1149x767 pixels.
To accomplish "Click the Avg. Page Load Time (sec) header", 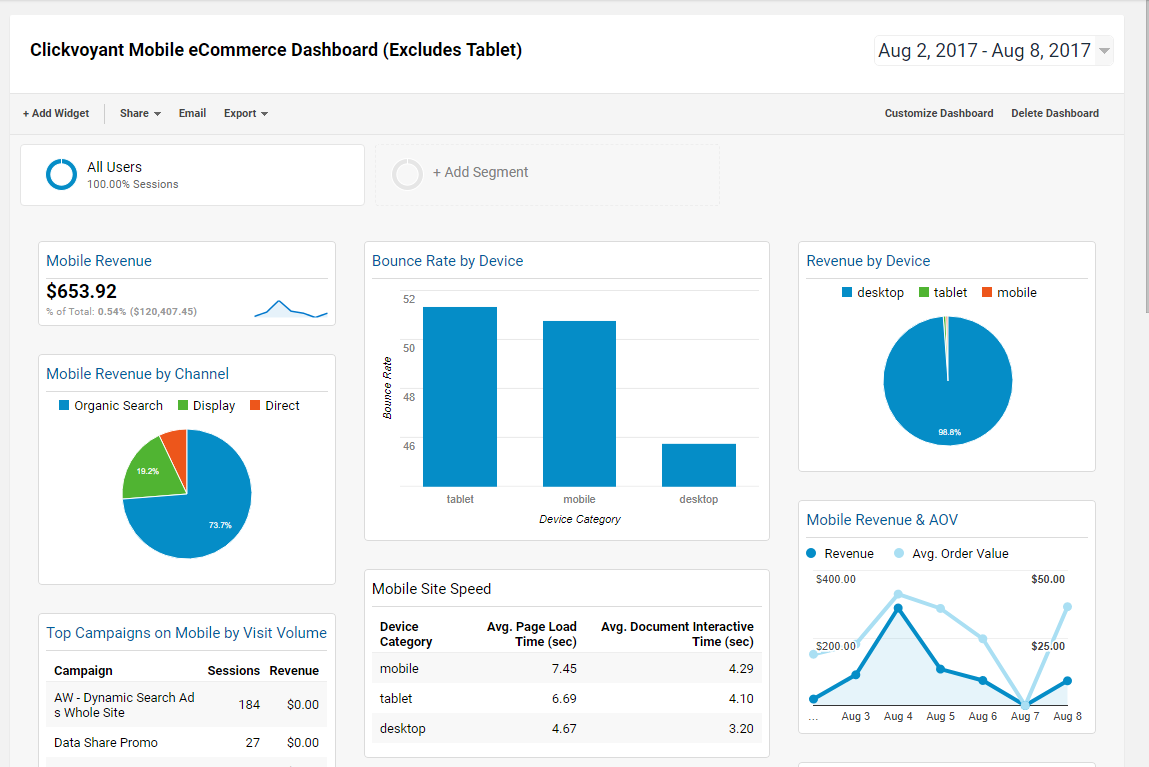I will point(531,634).
